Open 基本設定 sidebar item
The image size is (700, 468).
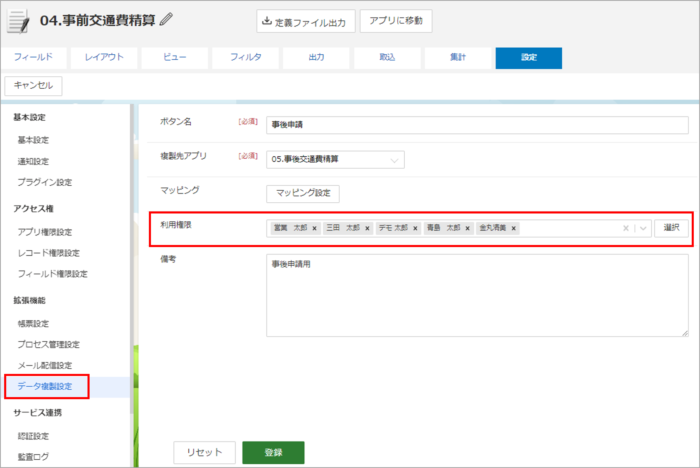pos(33,140)
